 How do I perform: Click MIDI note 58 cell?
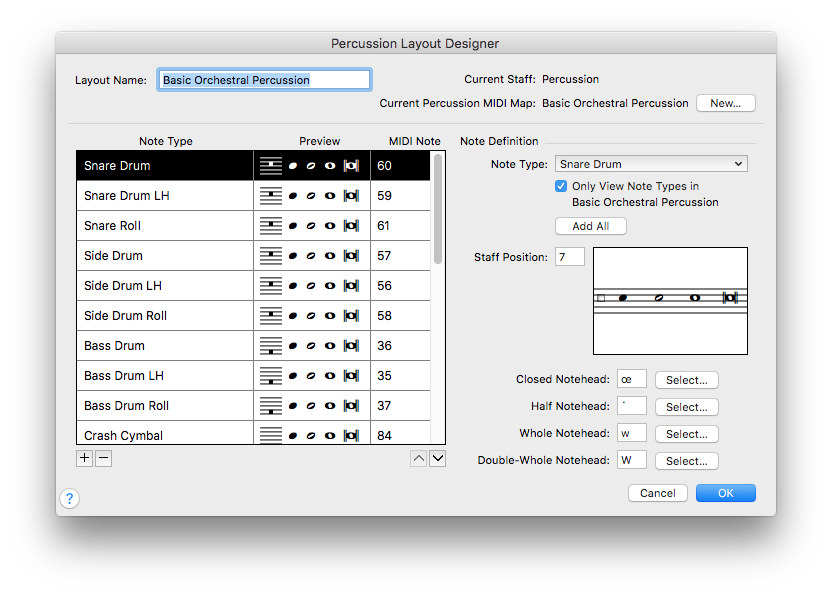400,316
